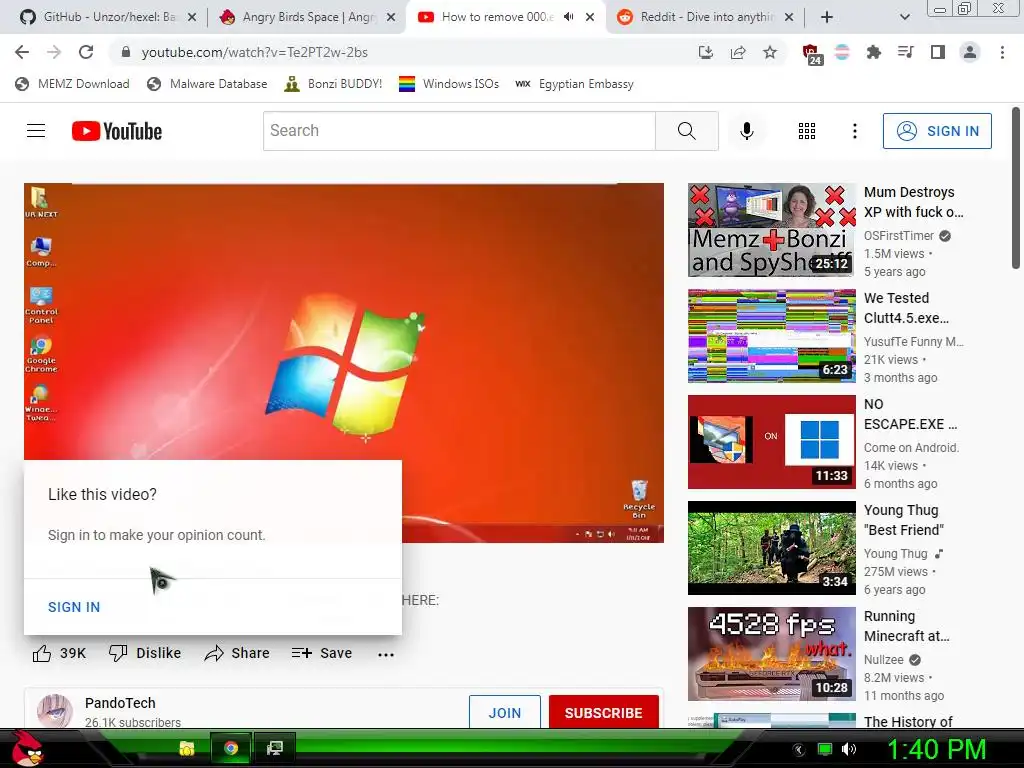
Task: Open the media controls icon in toolbar
Action: click(x=905, y=52)
